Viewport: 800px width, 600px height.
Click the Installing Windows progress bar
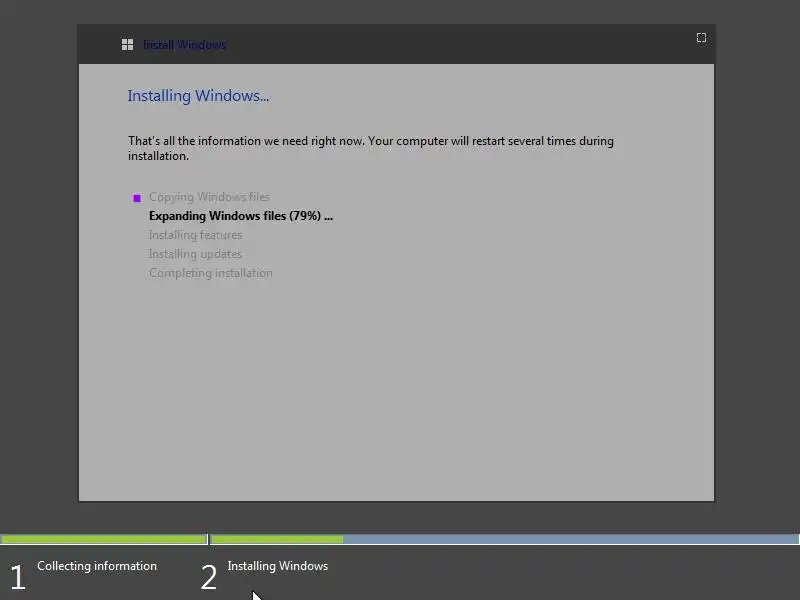tap(505, 539)
